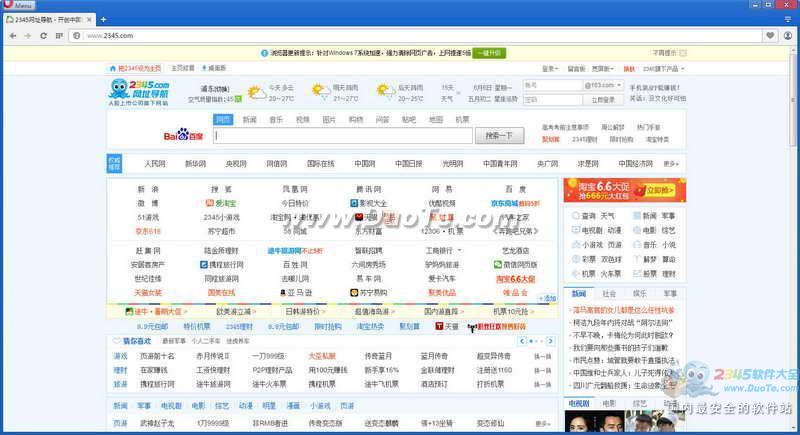Open 携程旅行网 link with icon

click(x=221, y=265)
